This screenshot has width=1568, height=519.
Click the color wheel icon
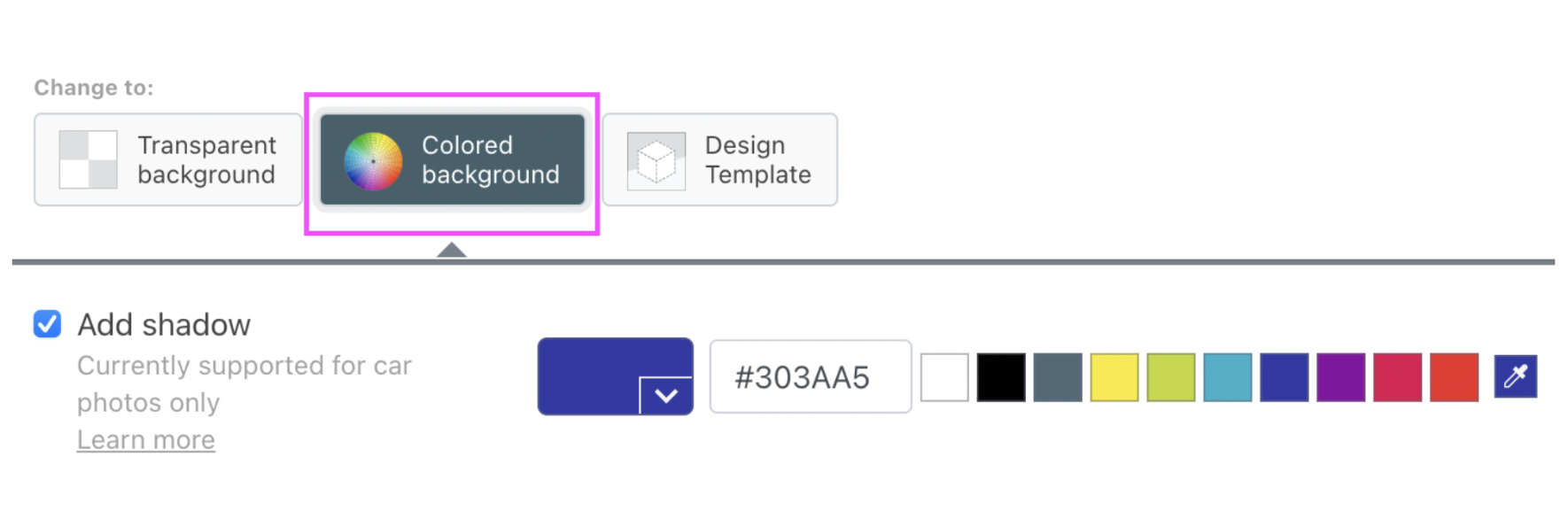click(373, 161)
